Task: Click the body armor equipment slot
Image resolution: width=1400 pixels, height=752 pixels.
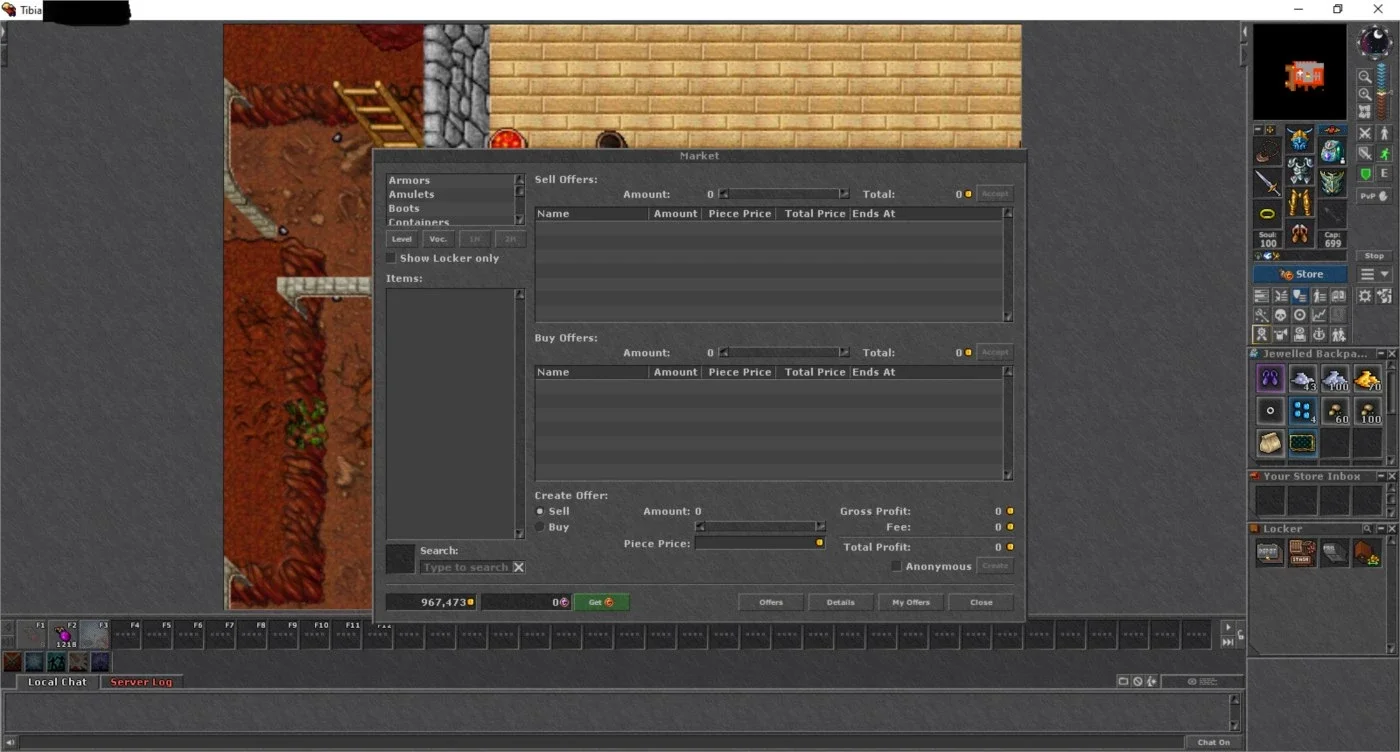Action: [1300, 171]
